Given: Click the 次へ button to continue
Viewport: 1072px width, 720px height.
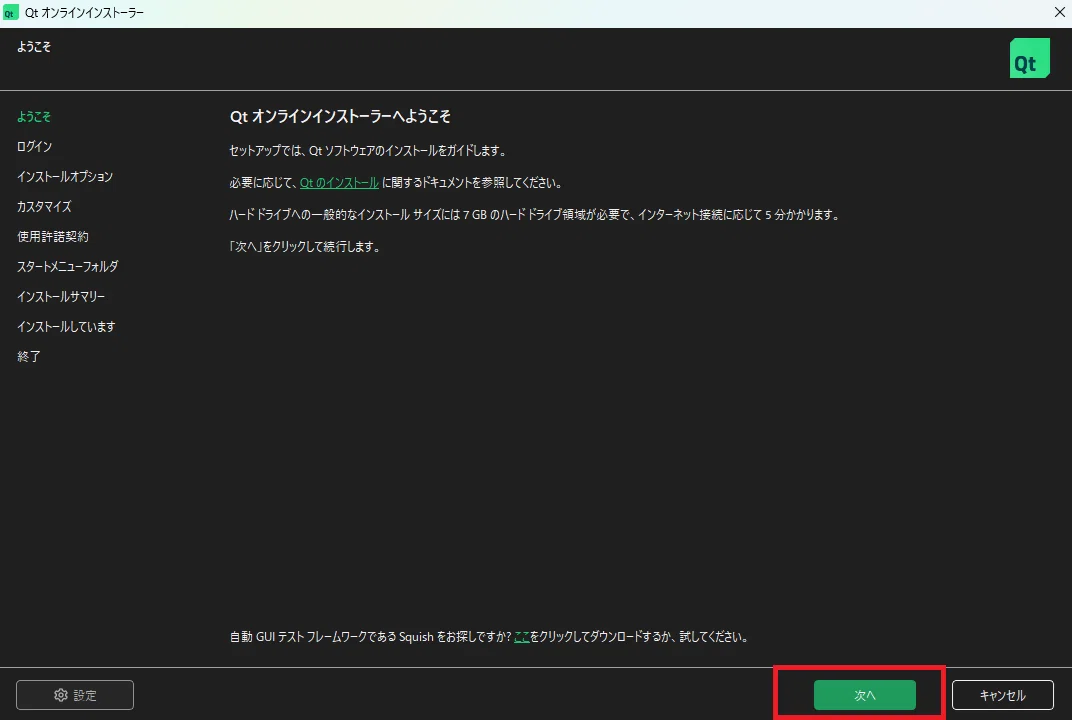Looking at the screenshot, I should [x=864, y=695].
